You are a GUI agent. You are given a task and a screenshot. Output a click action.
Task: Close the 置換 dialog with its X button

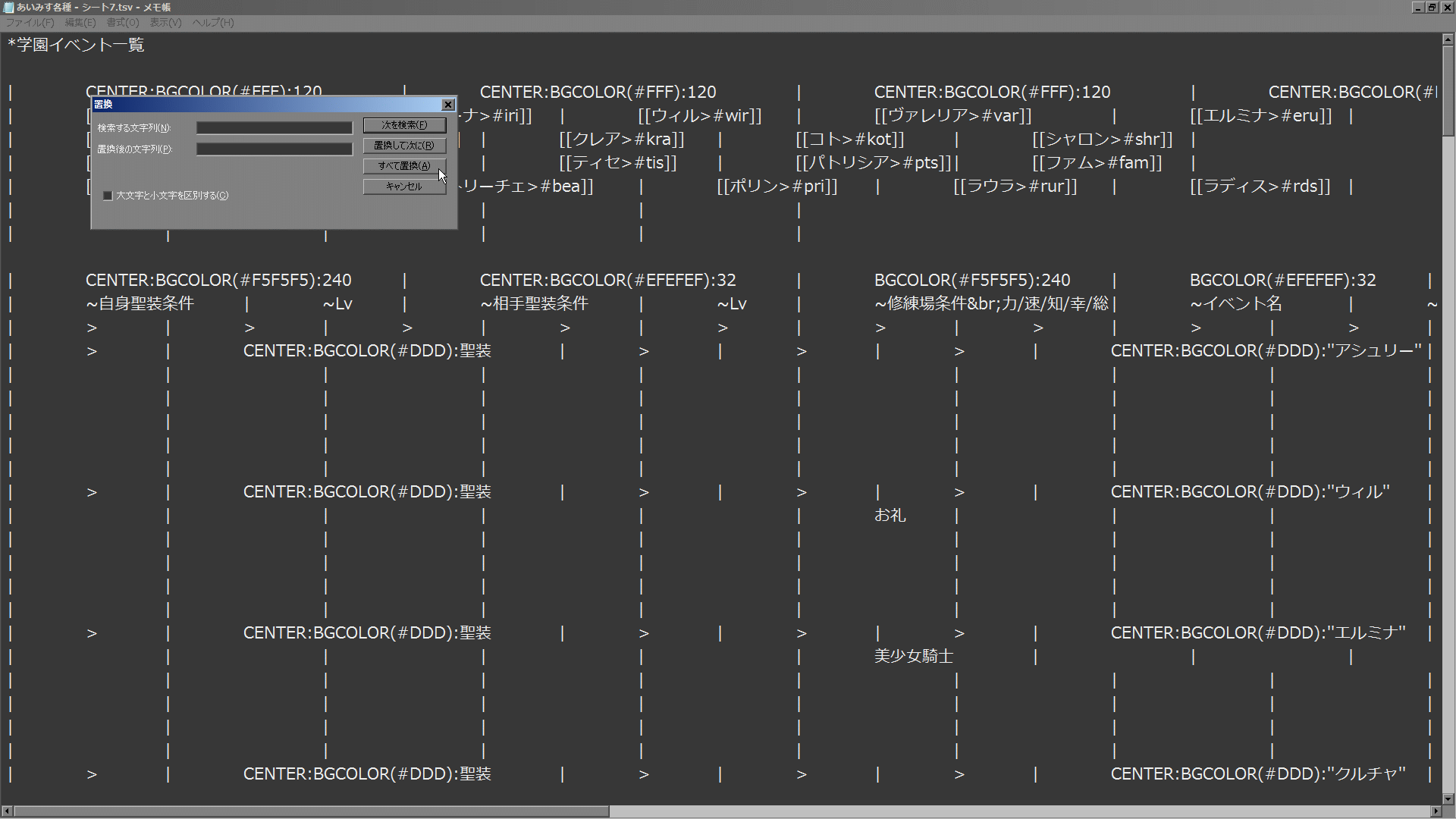[x=448, y=105]
